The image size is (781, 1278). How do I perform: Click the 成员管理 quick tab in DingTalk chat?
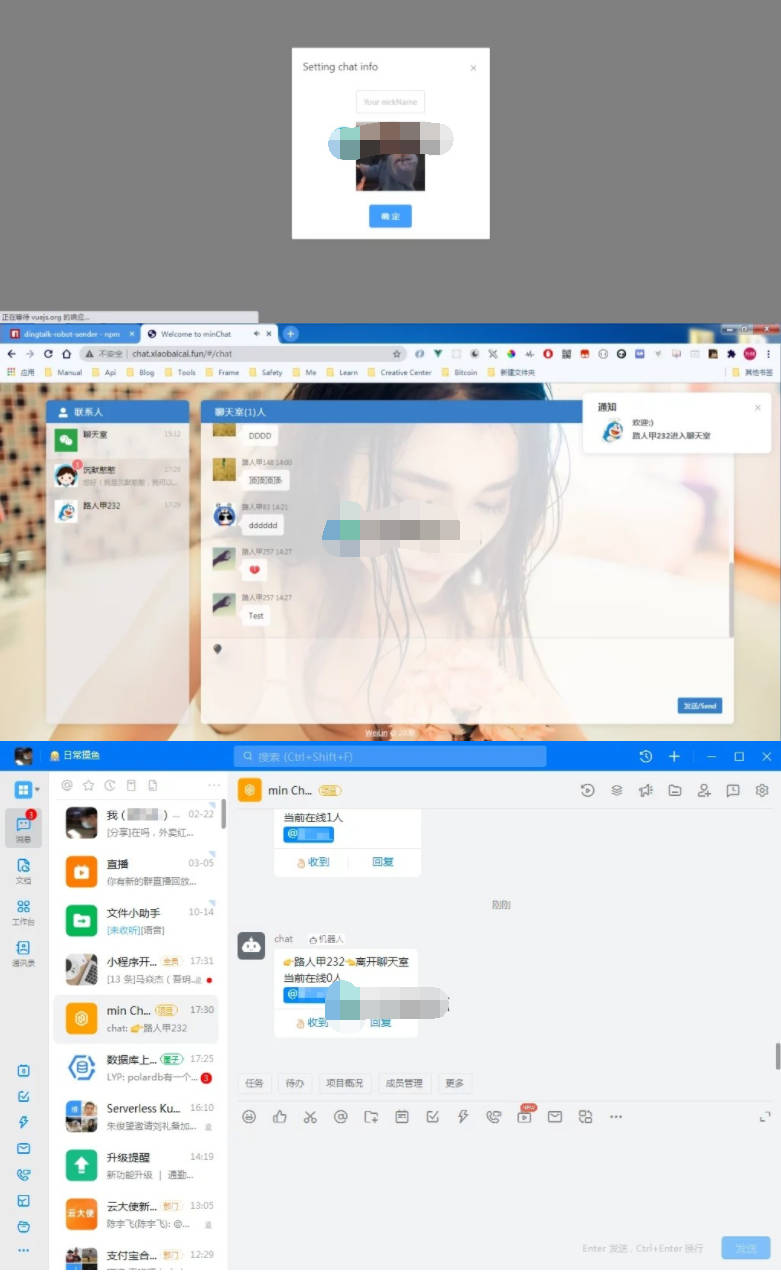(404, 1083)
